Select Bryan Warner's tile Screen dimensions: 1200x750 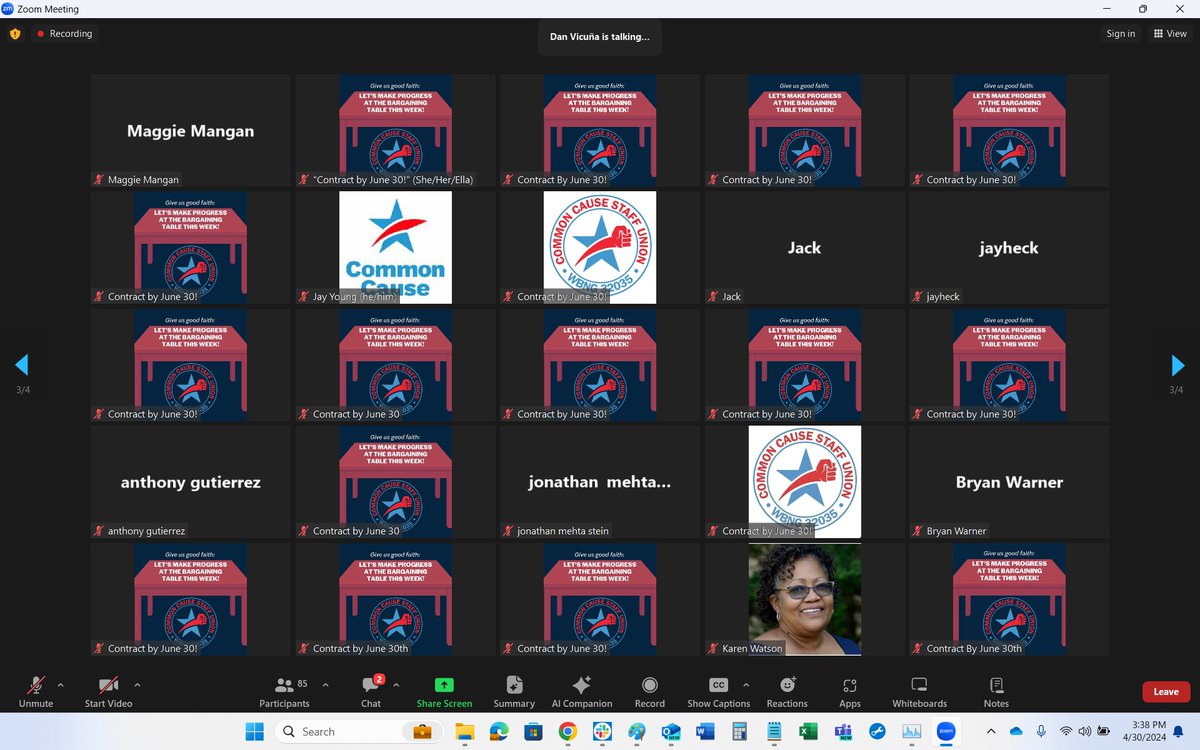(1008, 482)
